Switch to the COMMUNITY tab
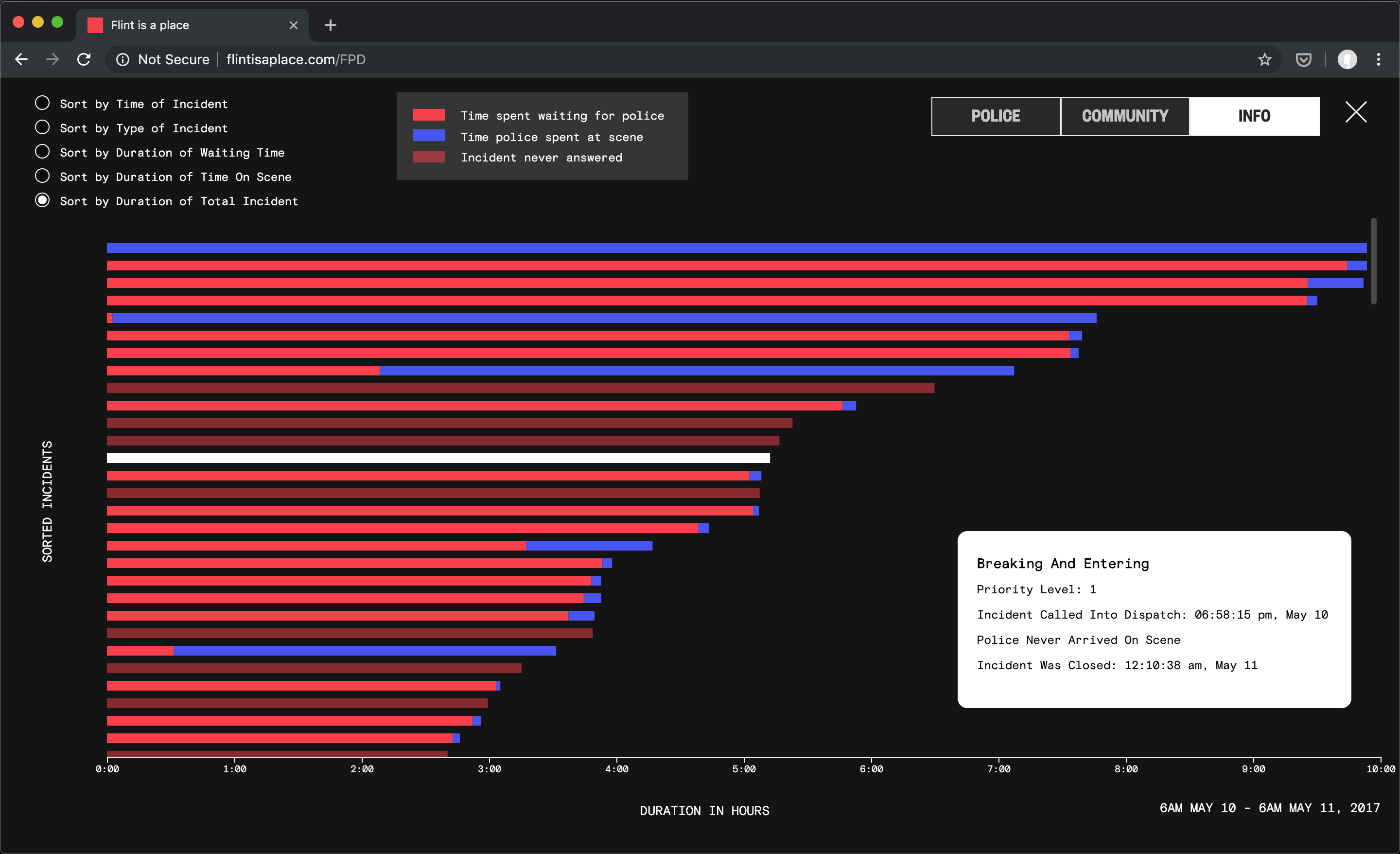Viewport: 1400px width, 854px height. (x=1124, y=116)
